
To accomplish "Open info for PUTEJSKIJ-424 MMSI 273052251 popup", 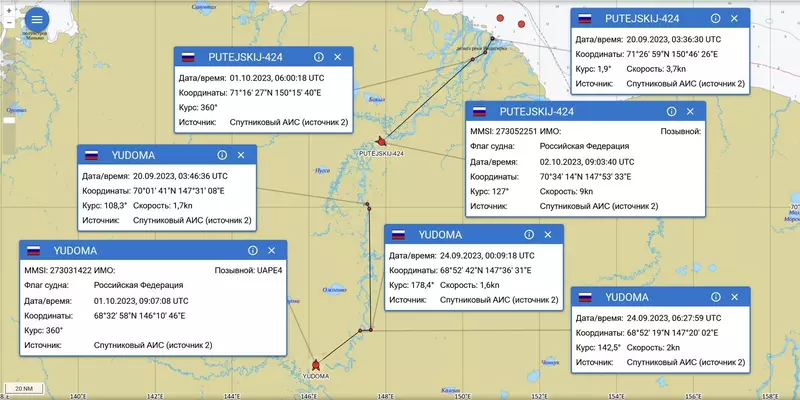I will [671, 111].
